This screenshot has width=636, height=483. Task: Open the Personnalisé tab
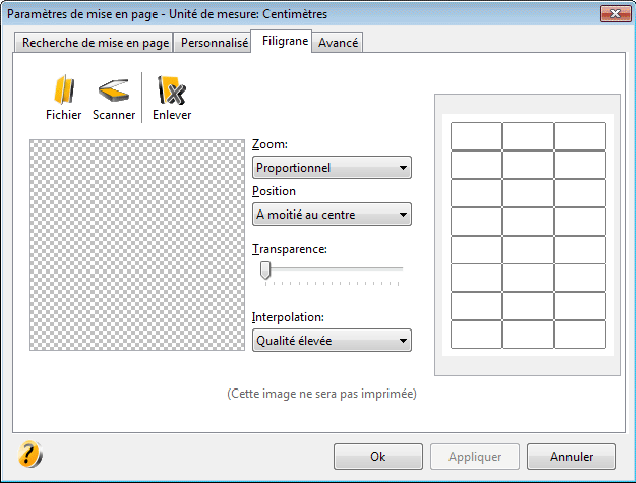click(x=214, y=43)
